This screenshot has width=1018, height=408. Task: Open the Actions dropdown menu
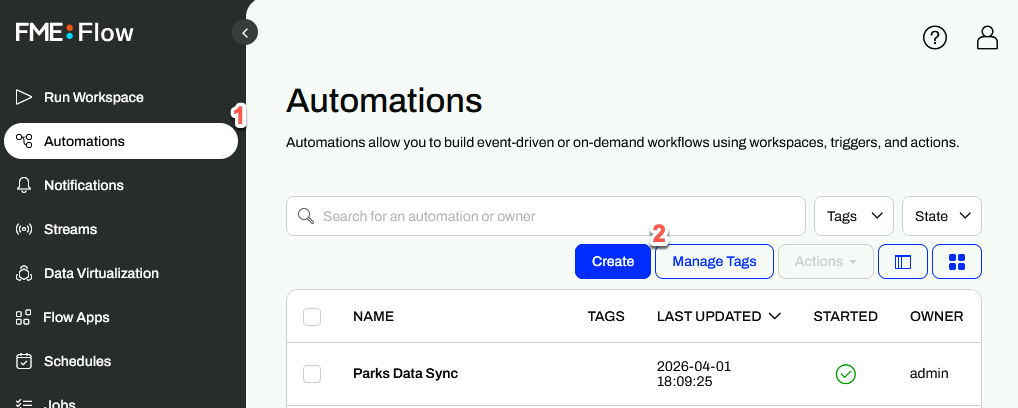[826, 261]
